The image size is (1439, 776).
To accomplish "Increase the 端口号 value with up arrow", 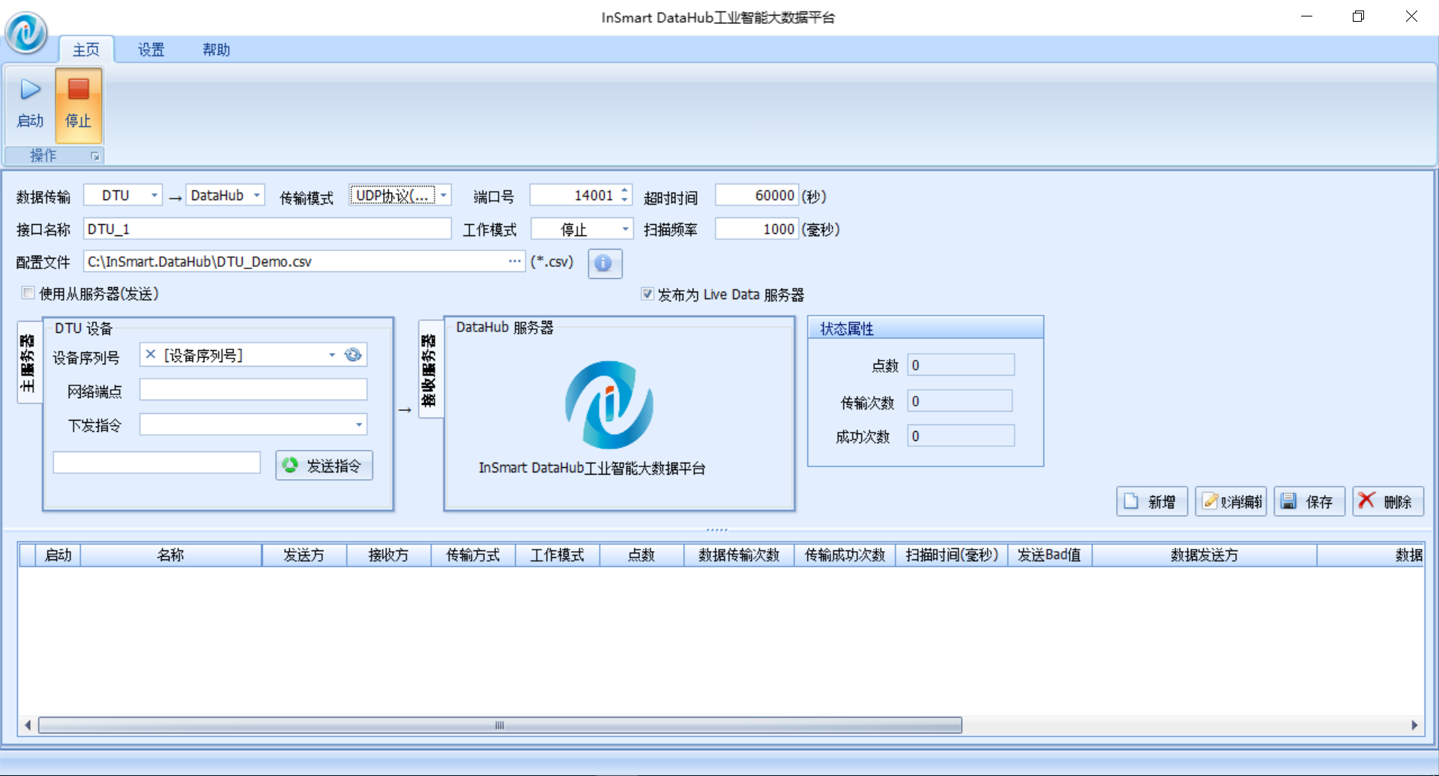I will pos(625,190).
